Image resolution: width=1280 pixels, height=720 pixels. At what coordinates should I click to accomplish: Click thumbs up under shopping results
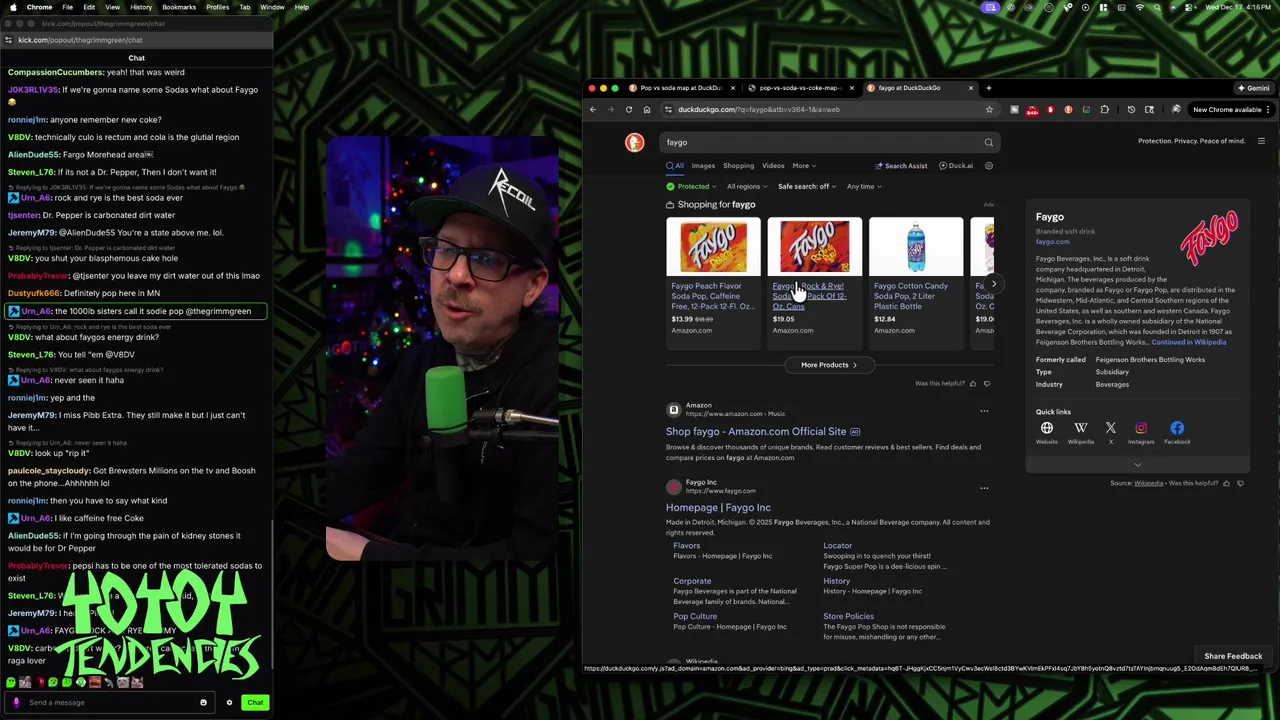pos(973,383)
